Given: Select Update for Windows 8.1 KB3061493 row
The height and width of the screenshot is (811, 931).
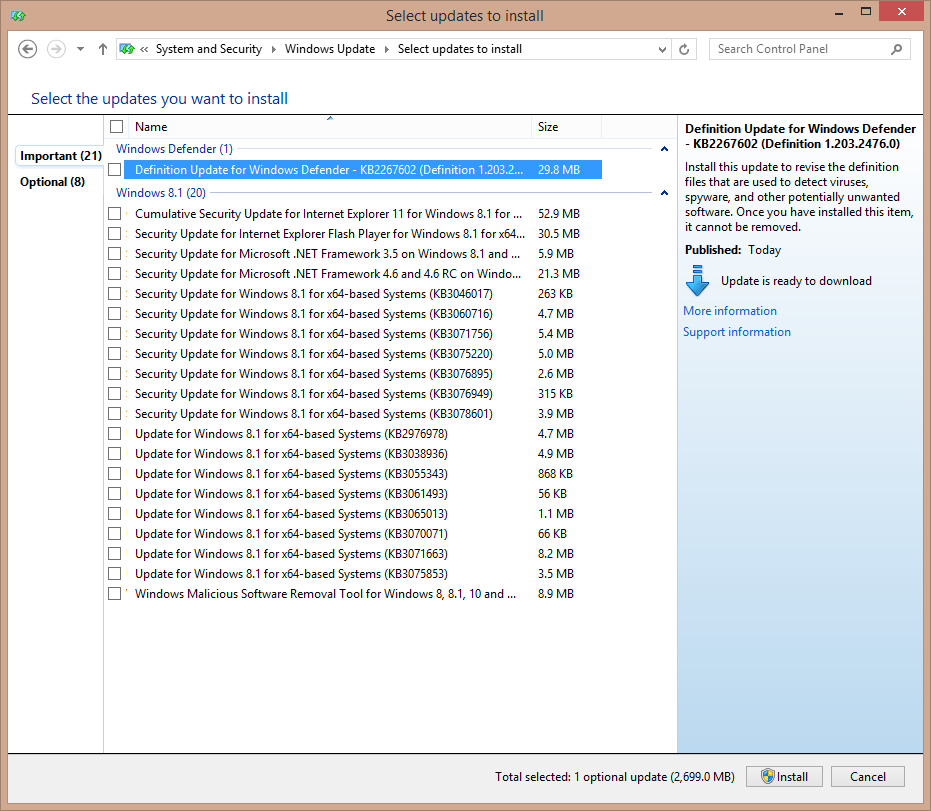Looking at the screenshot, I should coord(363,494).
